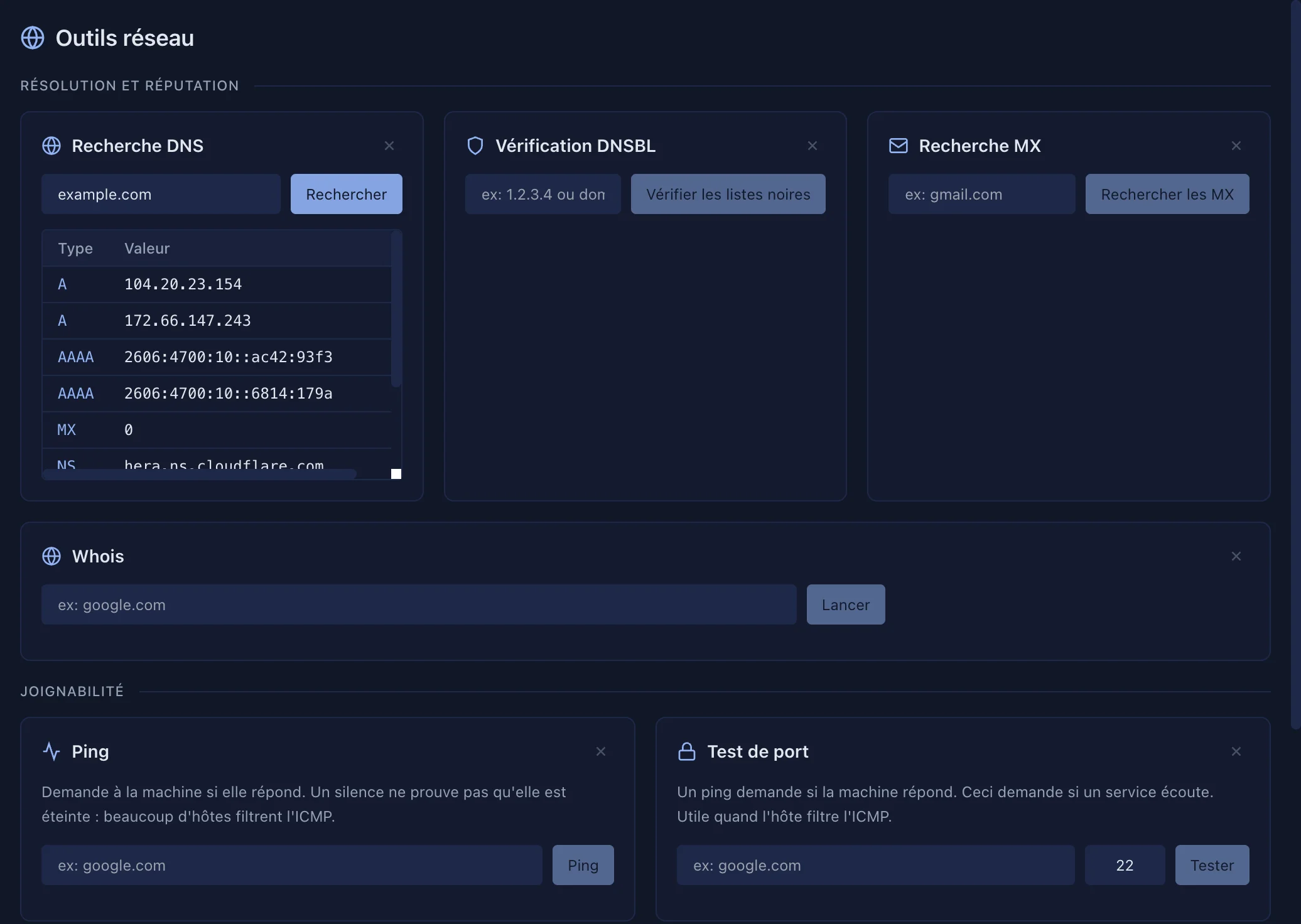The width and height of the screenshot is (1301, 924).
Task: Close the Test de port card
Action: (x=1236, y=751)
